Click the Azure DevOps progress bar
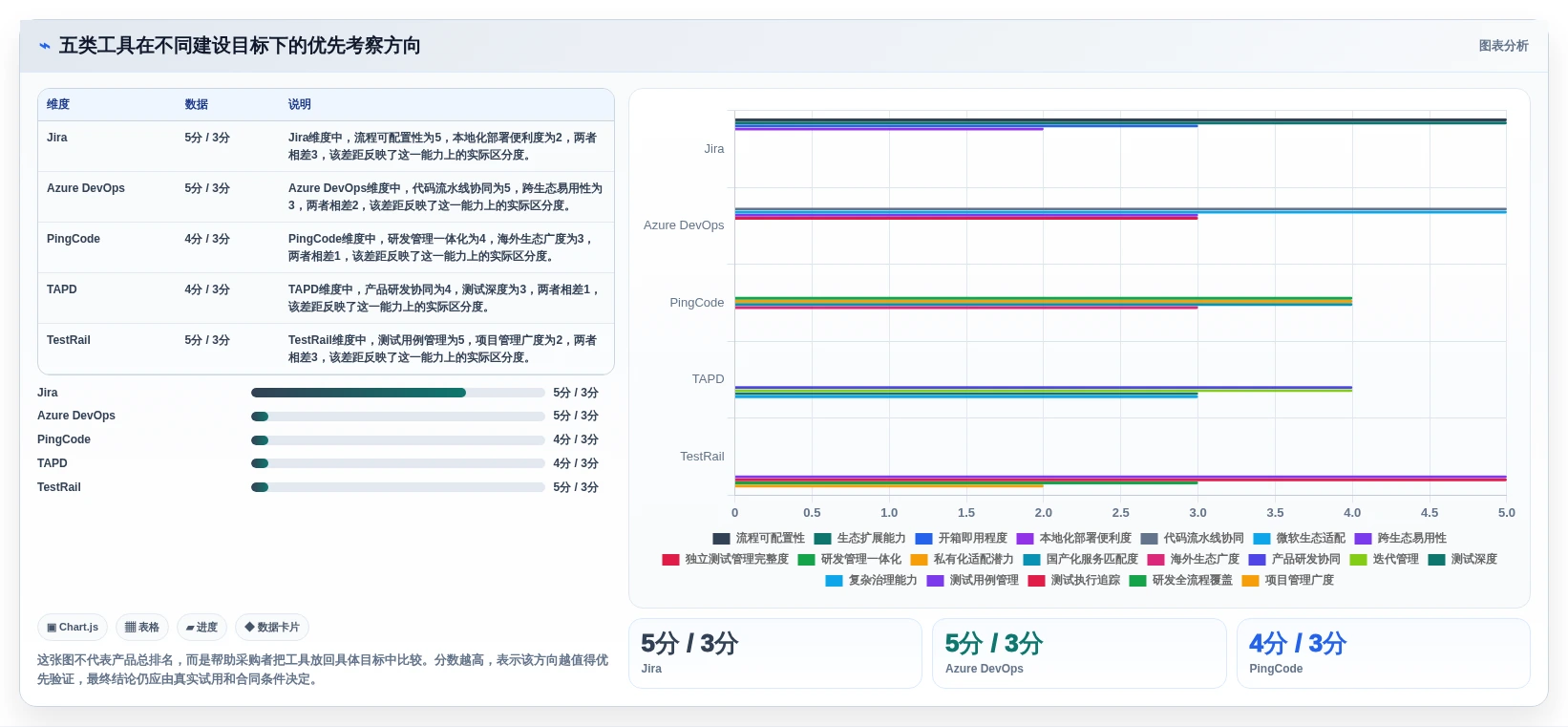 coord(397,417)
